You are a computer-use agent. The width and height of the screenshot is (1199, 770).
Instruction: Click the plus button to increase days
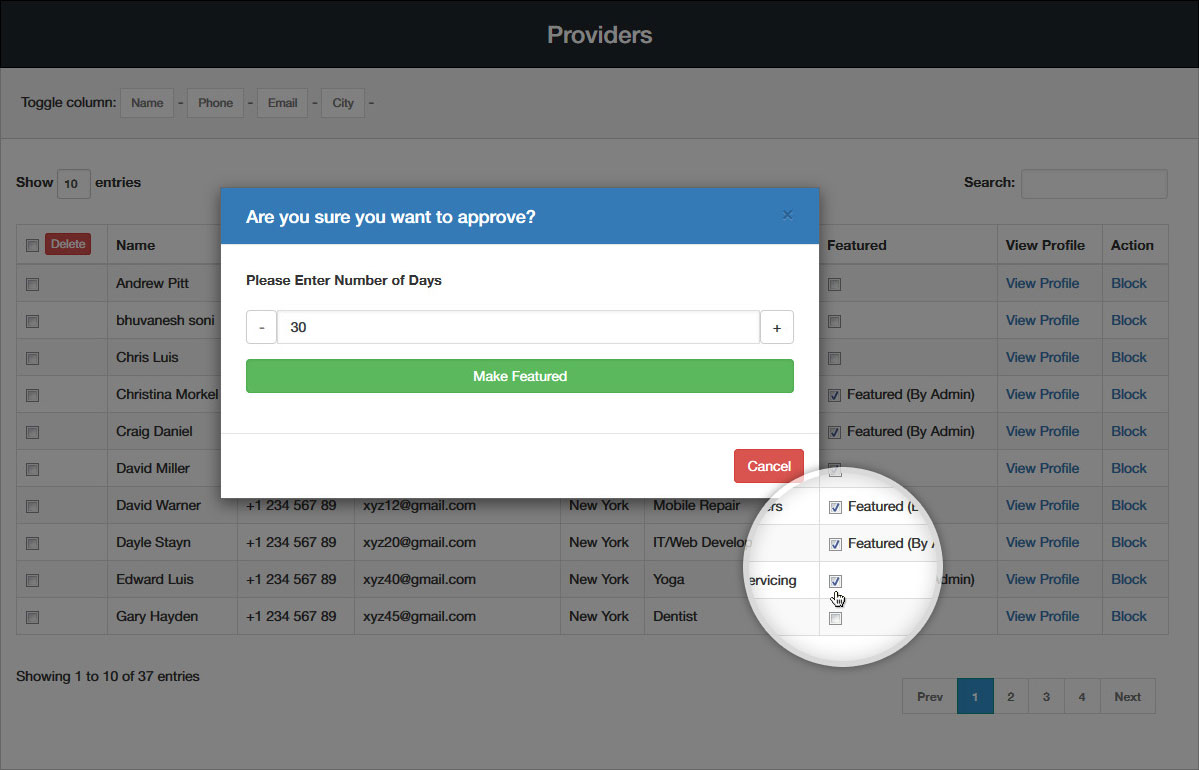click(x=777, y=327)
